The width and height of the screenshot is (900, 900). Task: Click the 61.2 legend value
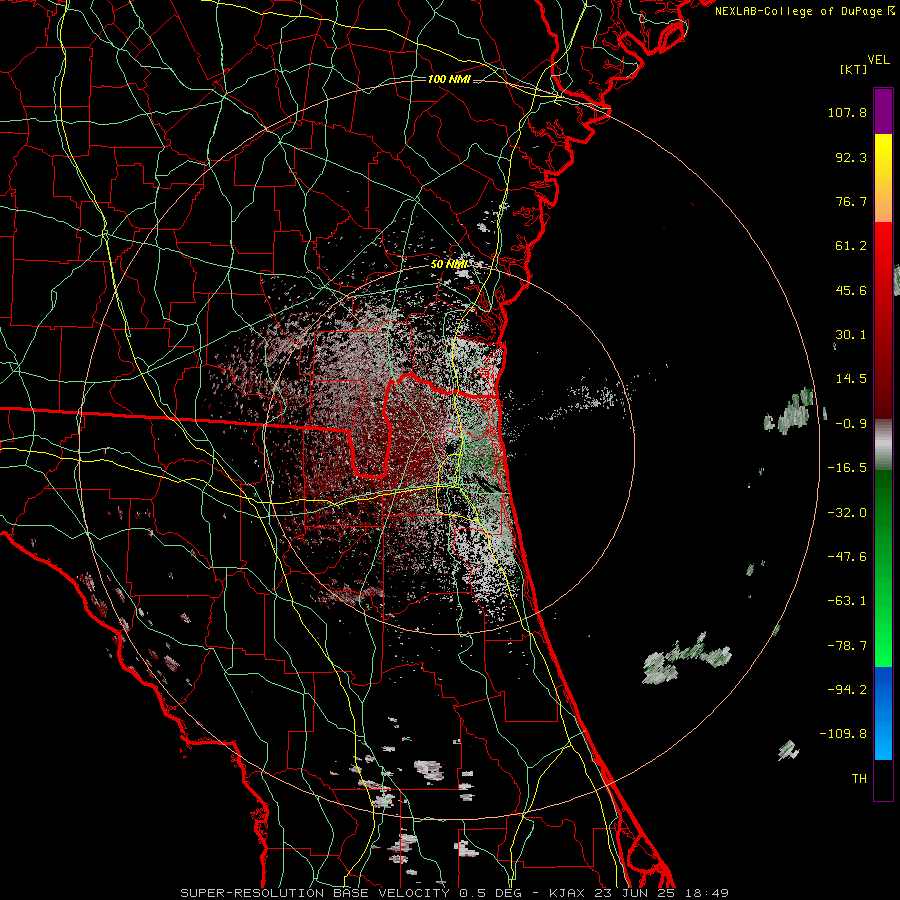pyautogui.click(x=851, y=246)
